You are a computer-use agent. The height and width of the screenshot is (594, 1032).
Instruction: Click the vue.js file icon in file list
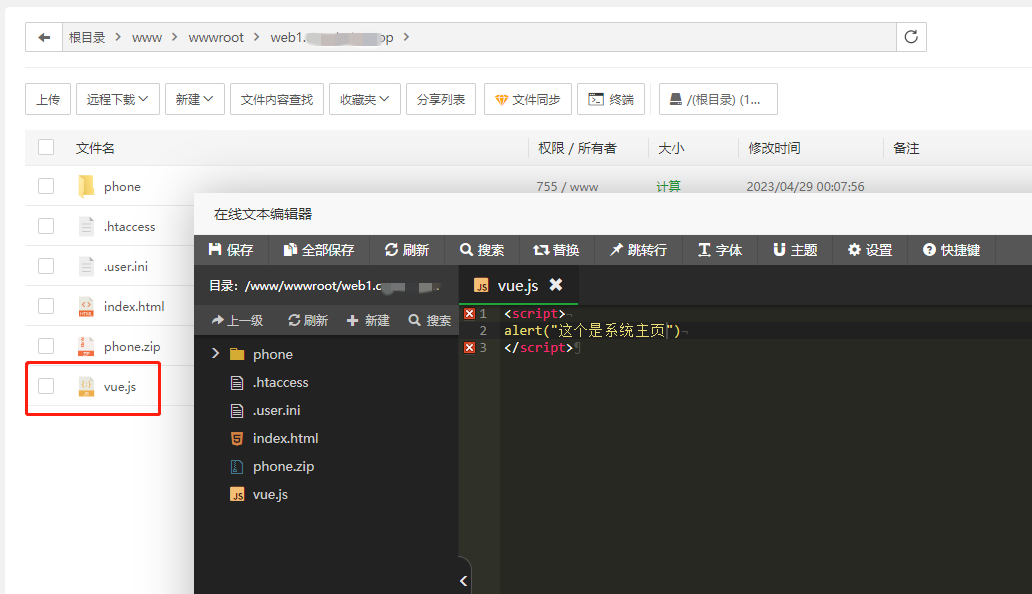pyautogui.click(x=86, y=386)
